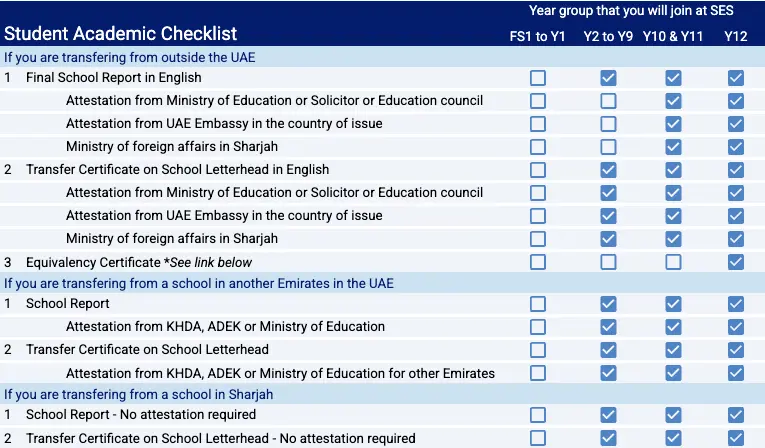765x448 pixels.
Task: Click the 'See link below' text
Action: point(210,263)
